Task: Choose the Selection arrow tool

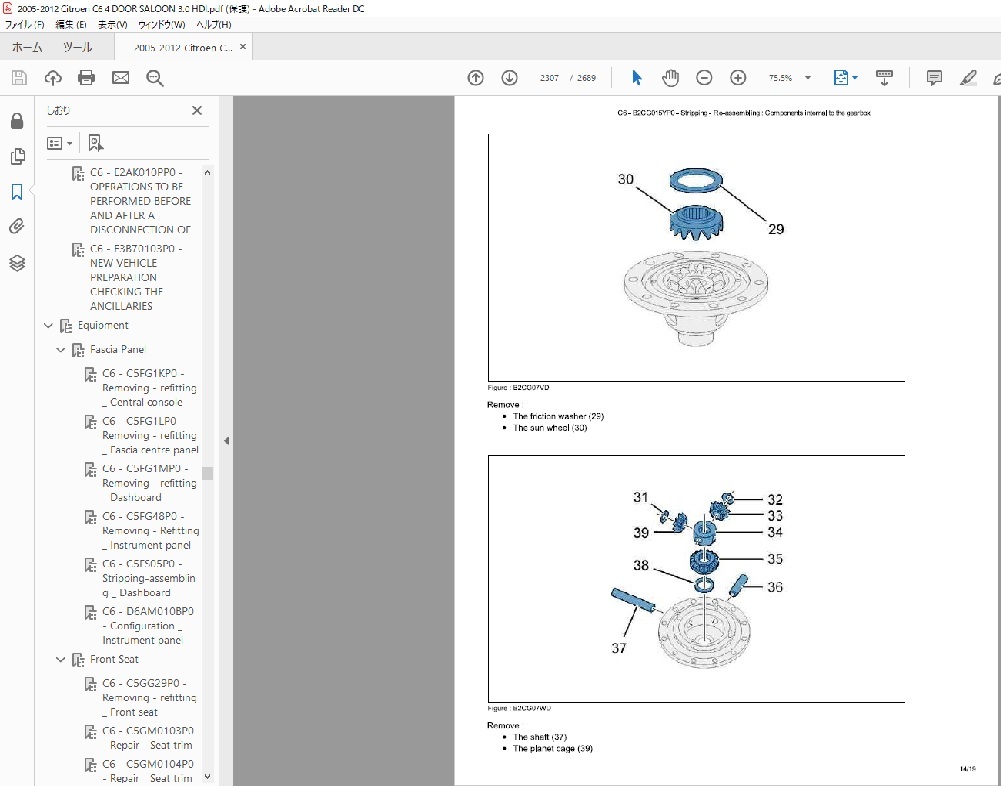Action: pyautogui.click(x=636, y=78)
